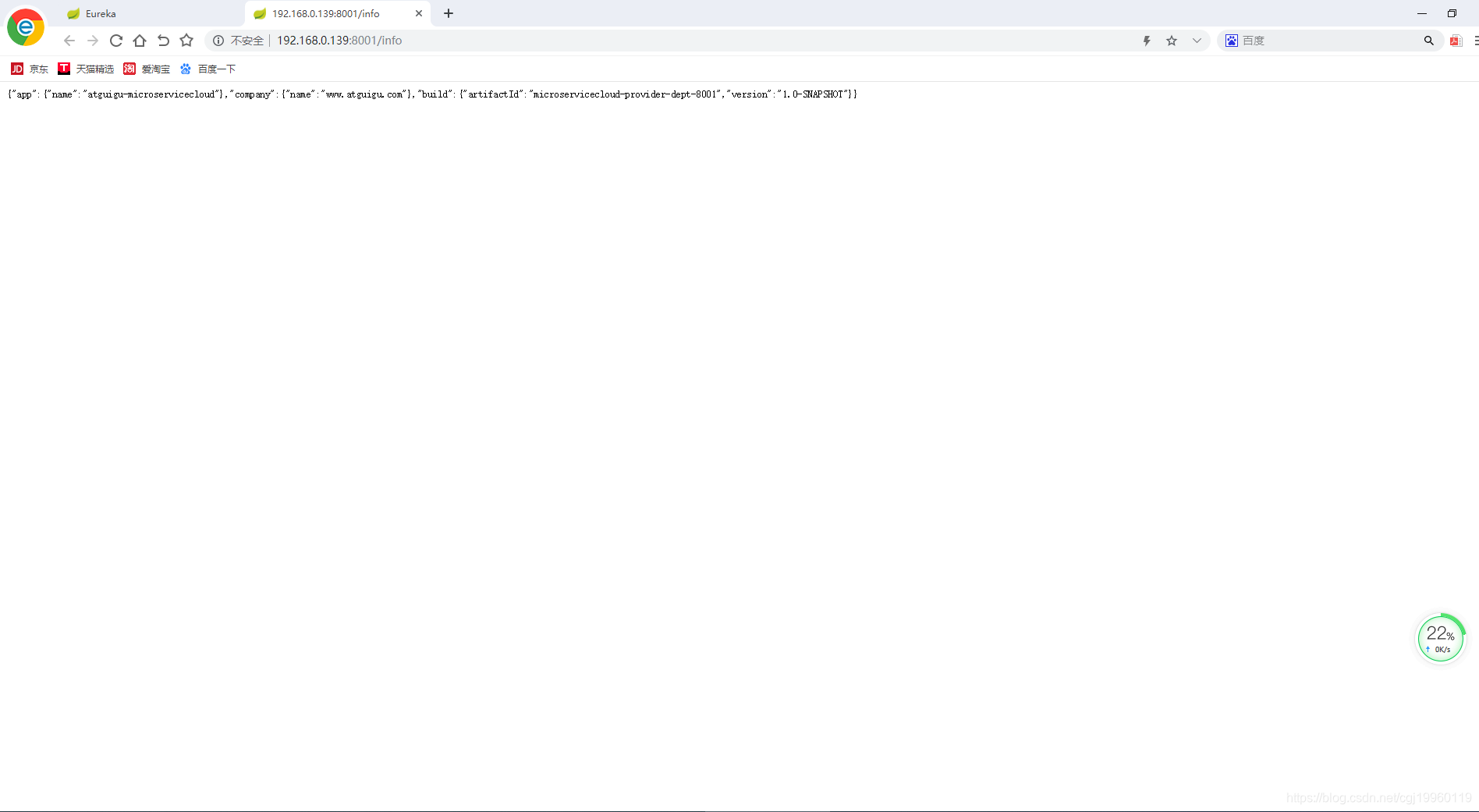Go forward to the next page

[93, 41]
